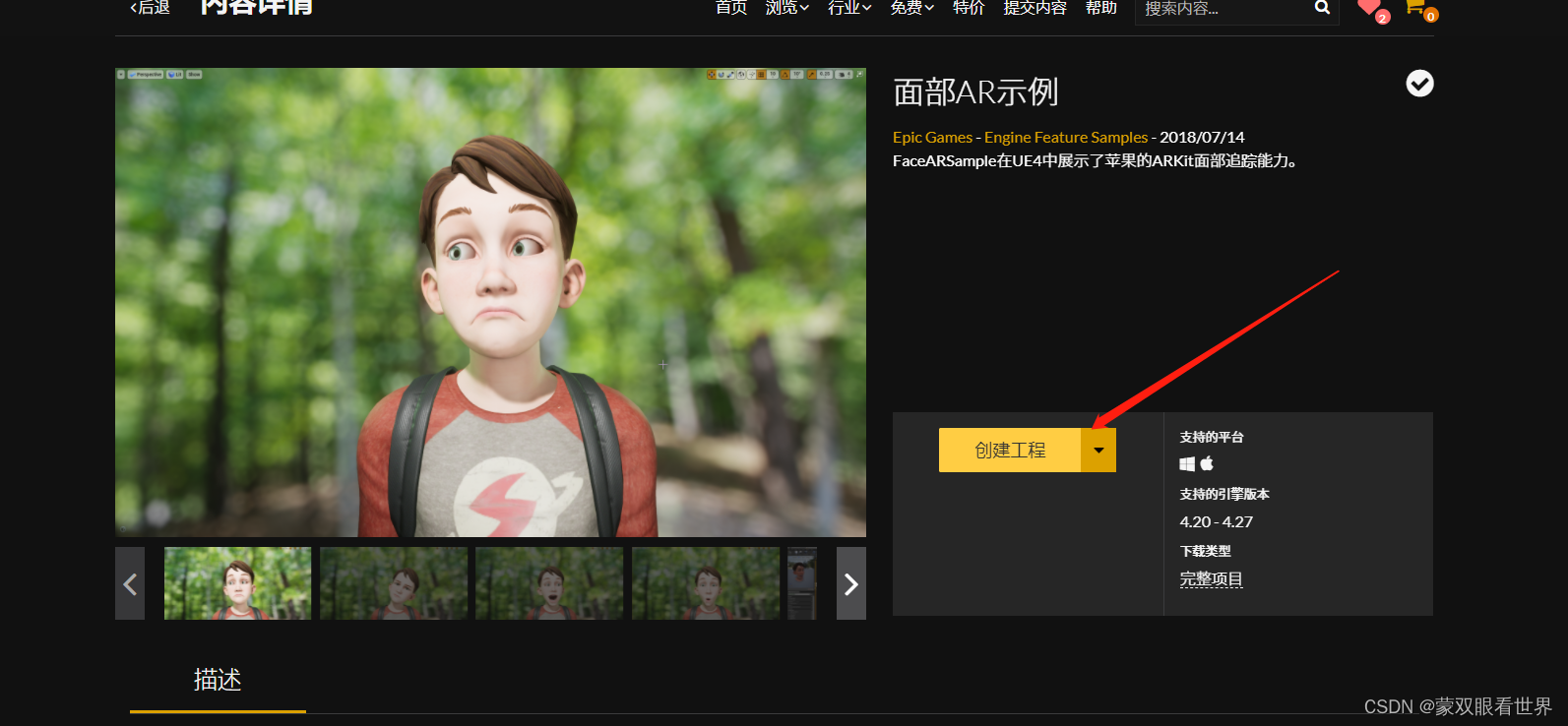1568x726 pixels.
Task: Expand the 免费 dropdown menu
Action: [911, 7]
